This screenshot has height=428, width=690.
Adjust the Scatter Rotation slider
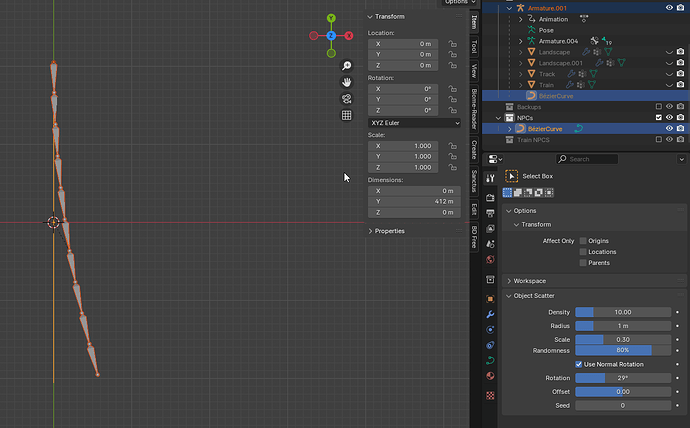click(623, 378)
